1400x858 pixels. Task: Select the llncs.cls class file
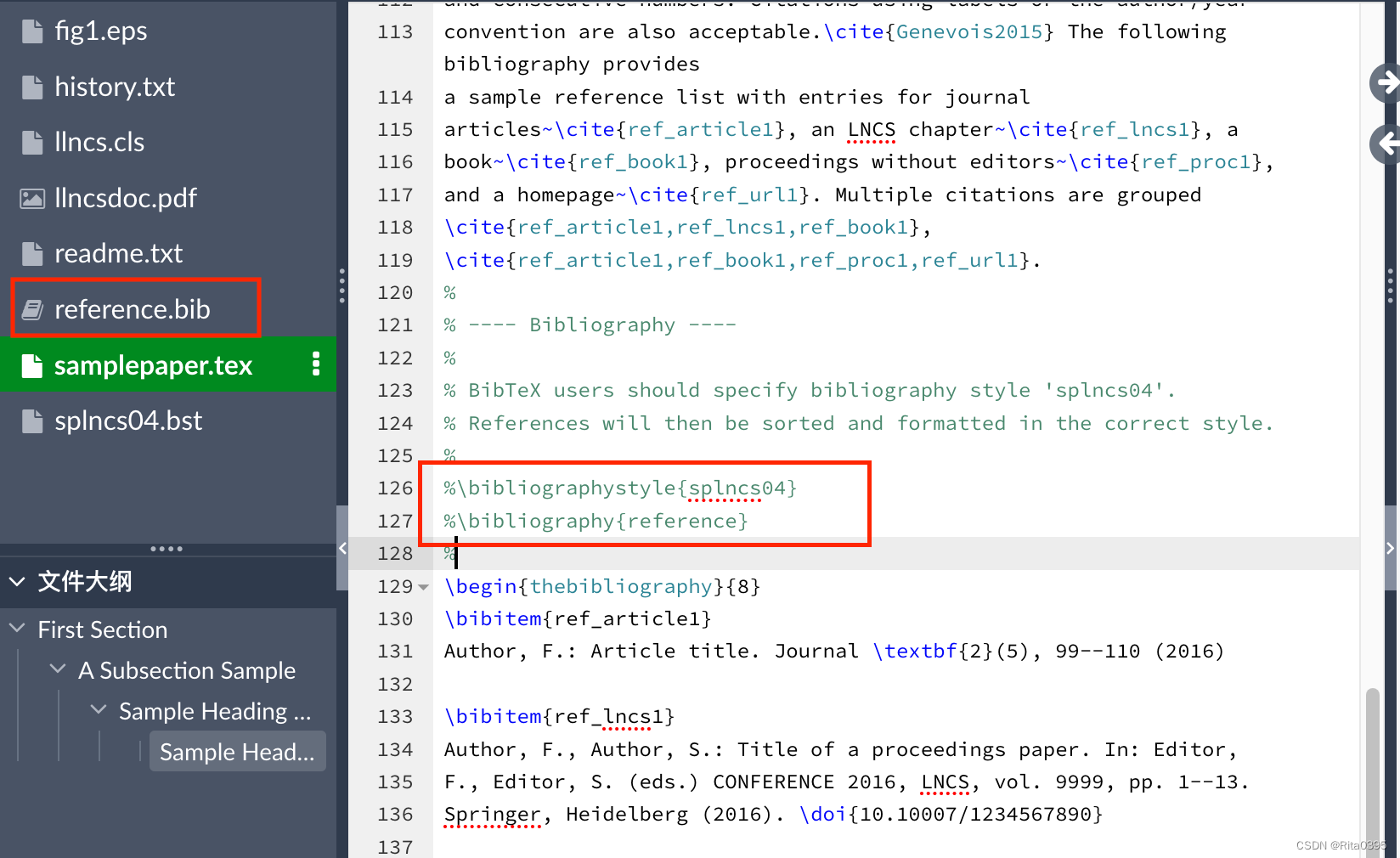(x=98, y=142)
